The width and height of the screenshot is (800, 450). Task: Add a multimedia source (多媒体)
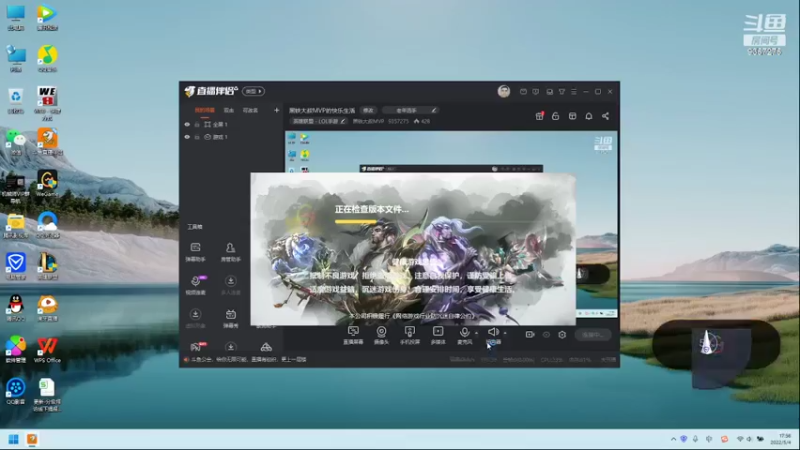click(x=438, y=335)
